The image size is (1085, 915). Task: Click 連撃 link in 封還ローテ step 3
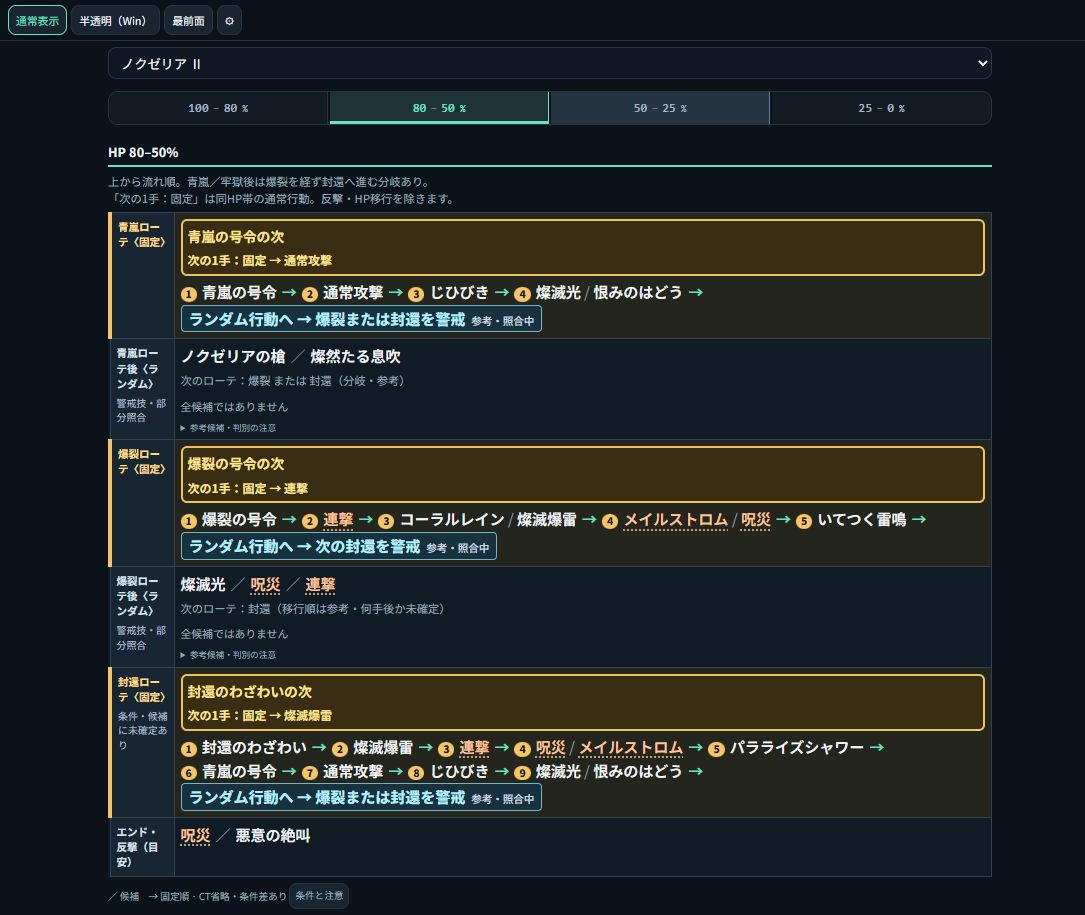[x=474, y=748]
